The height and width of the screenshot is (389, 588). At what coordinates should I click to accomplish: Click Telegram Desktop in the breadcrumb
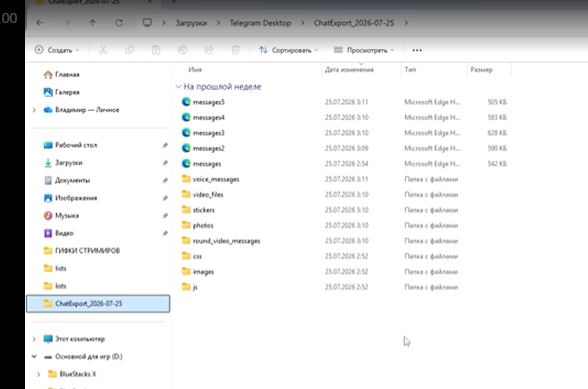(x=260, y=23)
